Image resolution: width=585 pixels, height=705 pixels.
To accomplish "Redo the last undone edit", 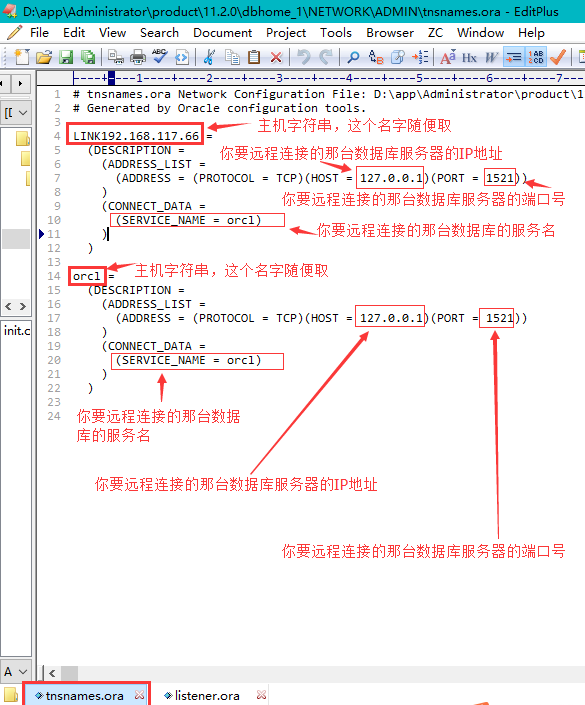I will (x=326, y=57).
